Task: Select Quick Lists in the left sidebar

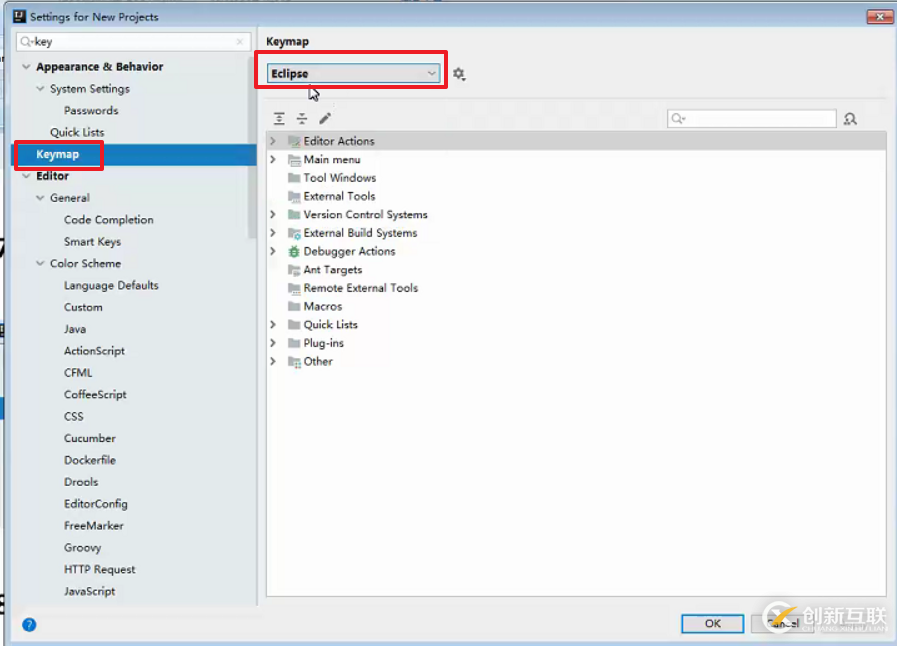Action: coord(77,132)
